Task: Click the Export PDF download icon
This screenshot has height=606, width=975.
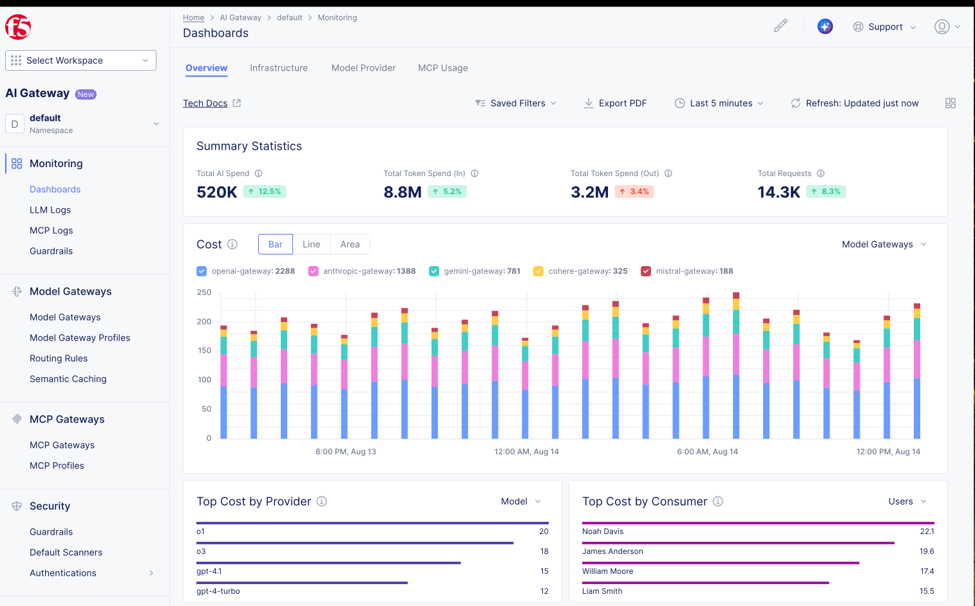Action: point(588,103)
